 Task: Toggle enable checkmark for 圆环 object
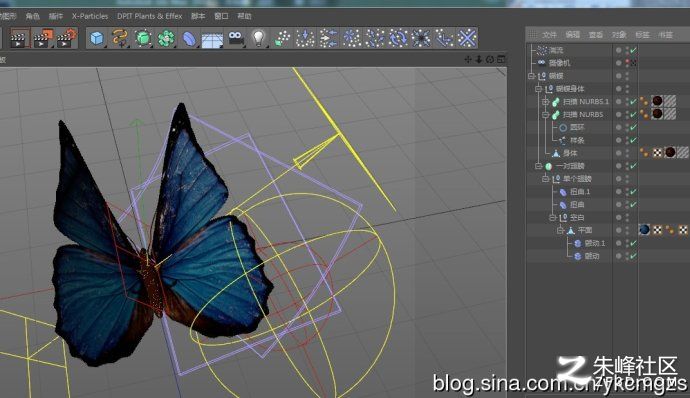[x=633, y=127]
